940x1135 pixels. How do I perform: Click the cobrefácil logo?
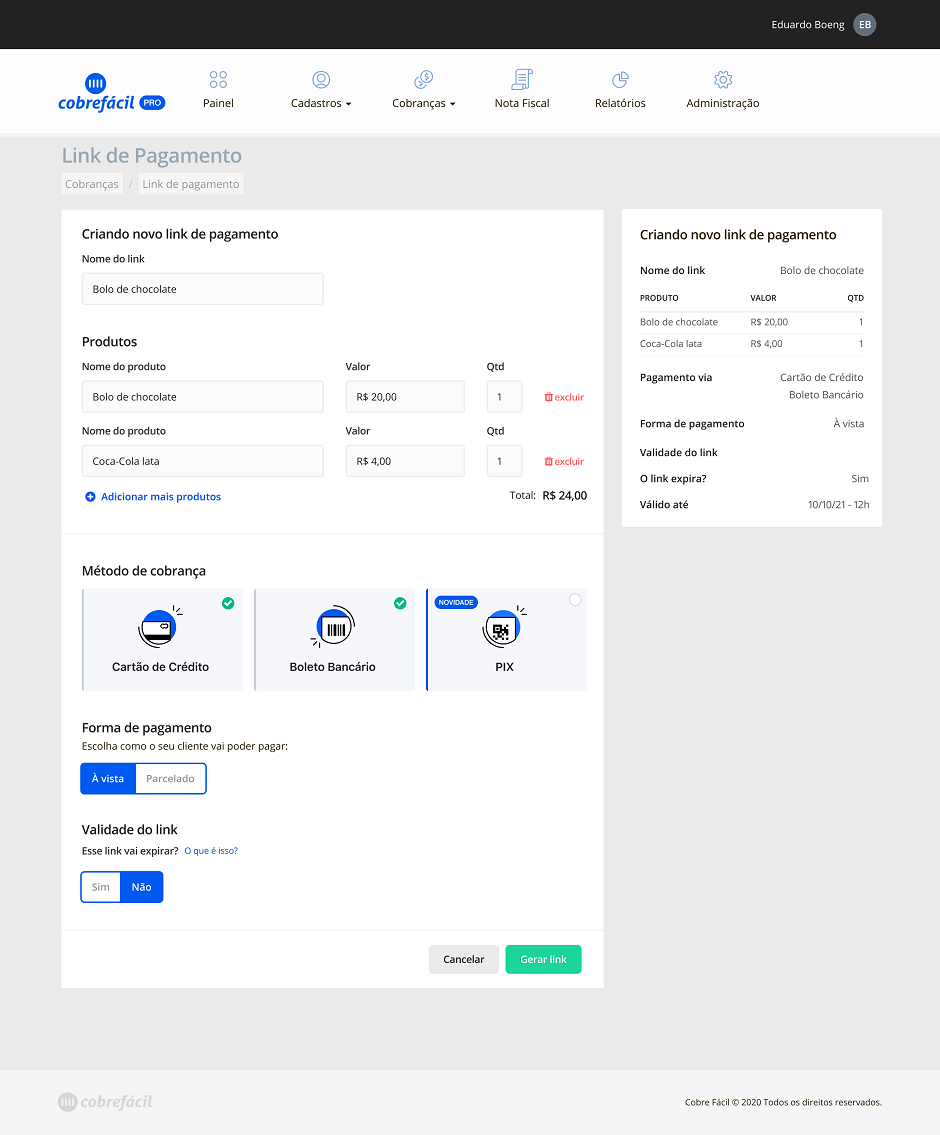(x=112, y=91)
